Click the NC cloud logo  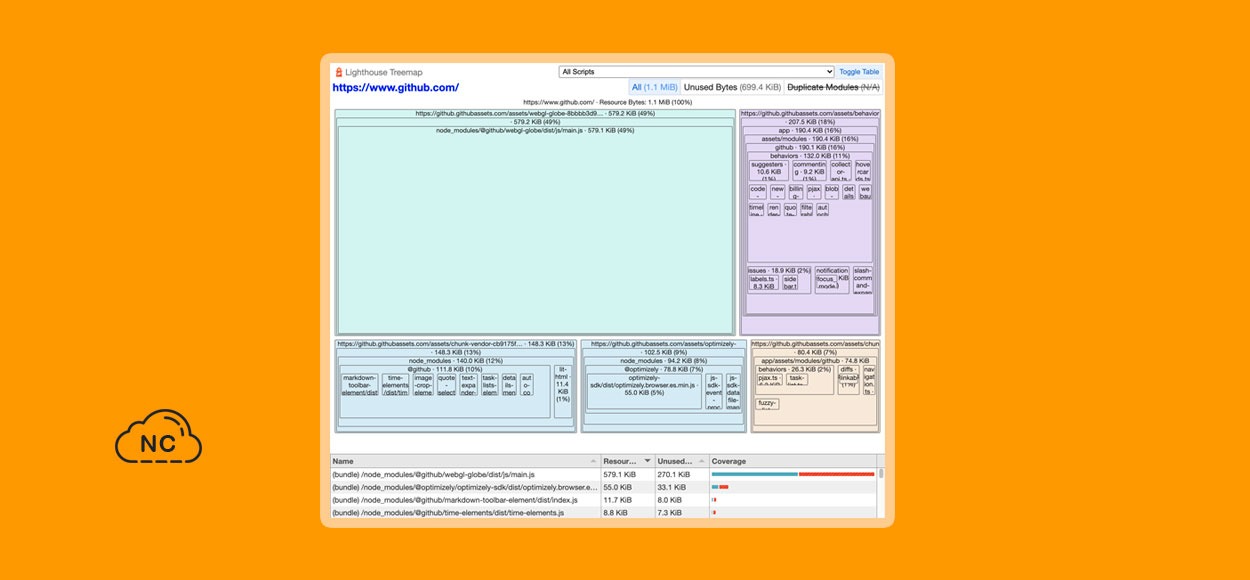tap(159, 438)
